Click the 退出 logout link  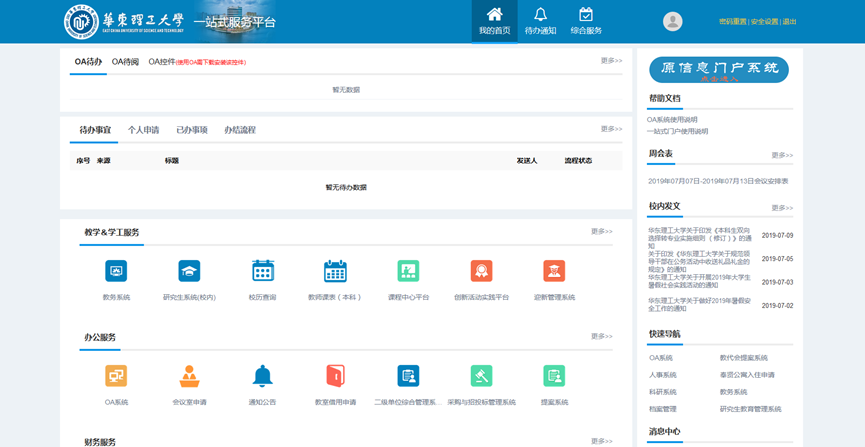[789, 22]
